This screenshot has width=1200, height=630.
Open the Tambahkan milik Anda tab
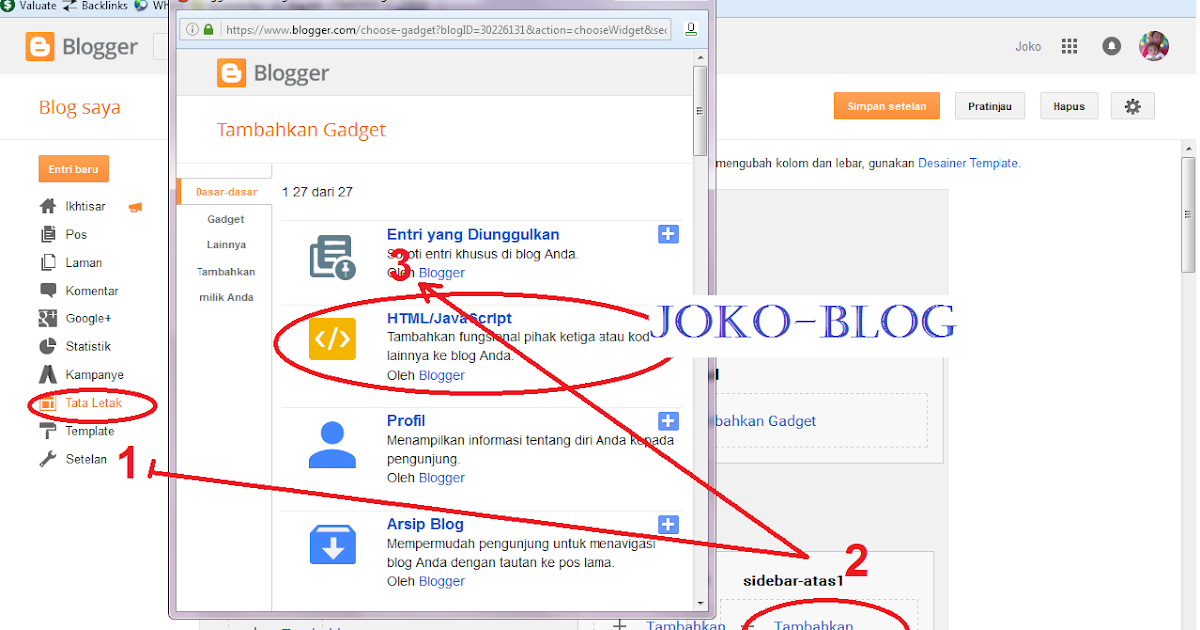click(x=226, y=284)
